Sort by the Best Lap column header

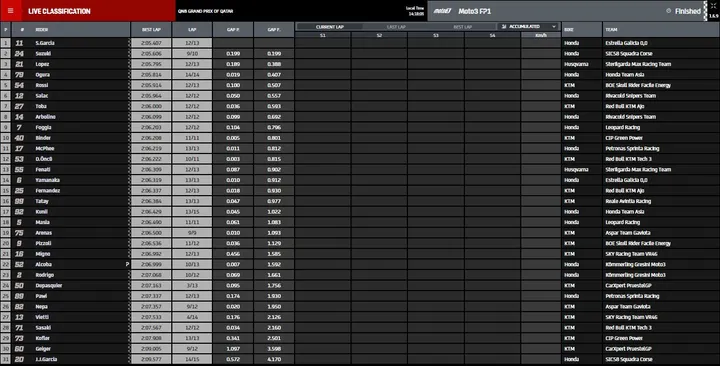point(151,29)
